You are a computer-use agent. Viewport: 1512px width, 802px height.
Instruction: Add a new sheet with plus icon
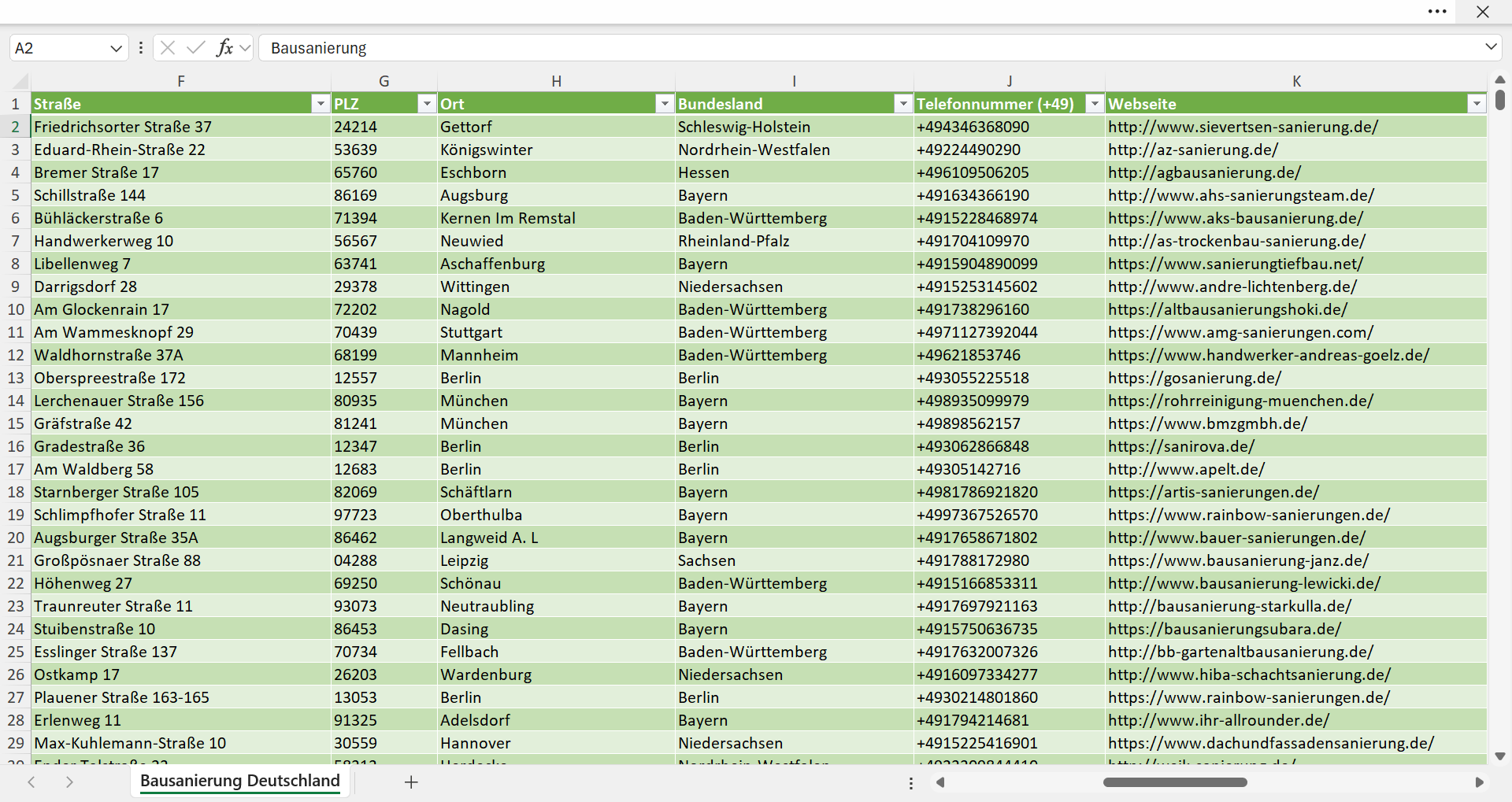(411, 782)
